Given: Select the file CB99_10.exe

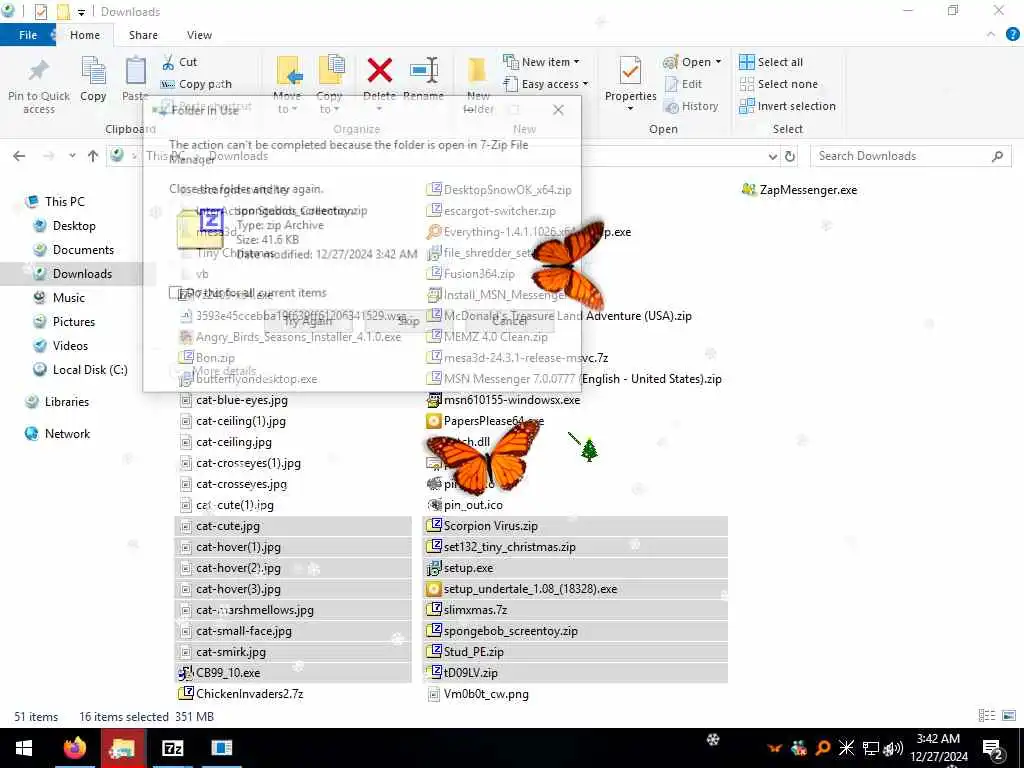Looking at the screenshot, I should click(x=228, y=673).
